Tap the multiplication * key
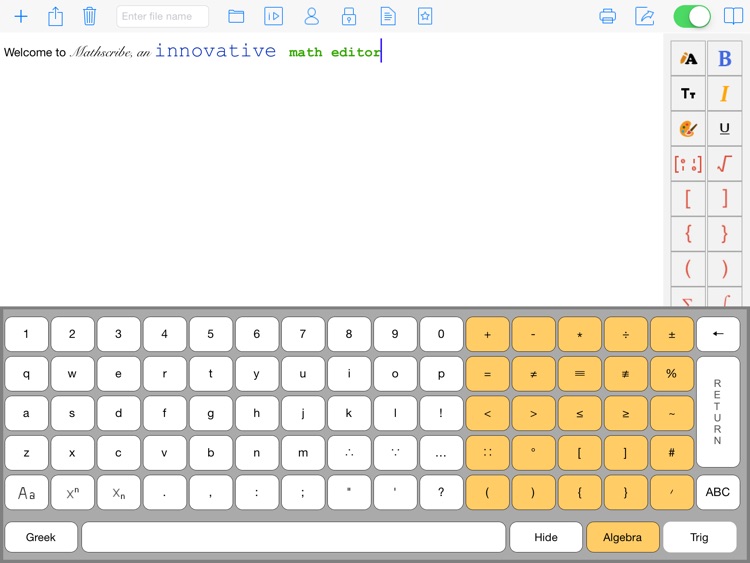The image size is (750, 563). click(580, 334)
